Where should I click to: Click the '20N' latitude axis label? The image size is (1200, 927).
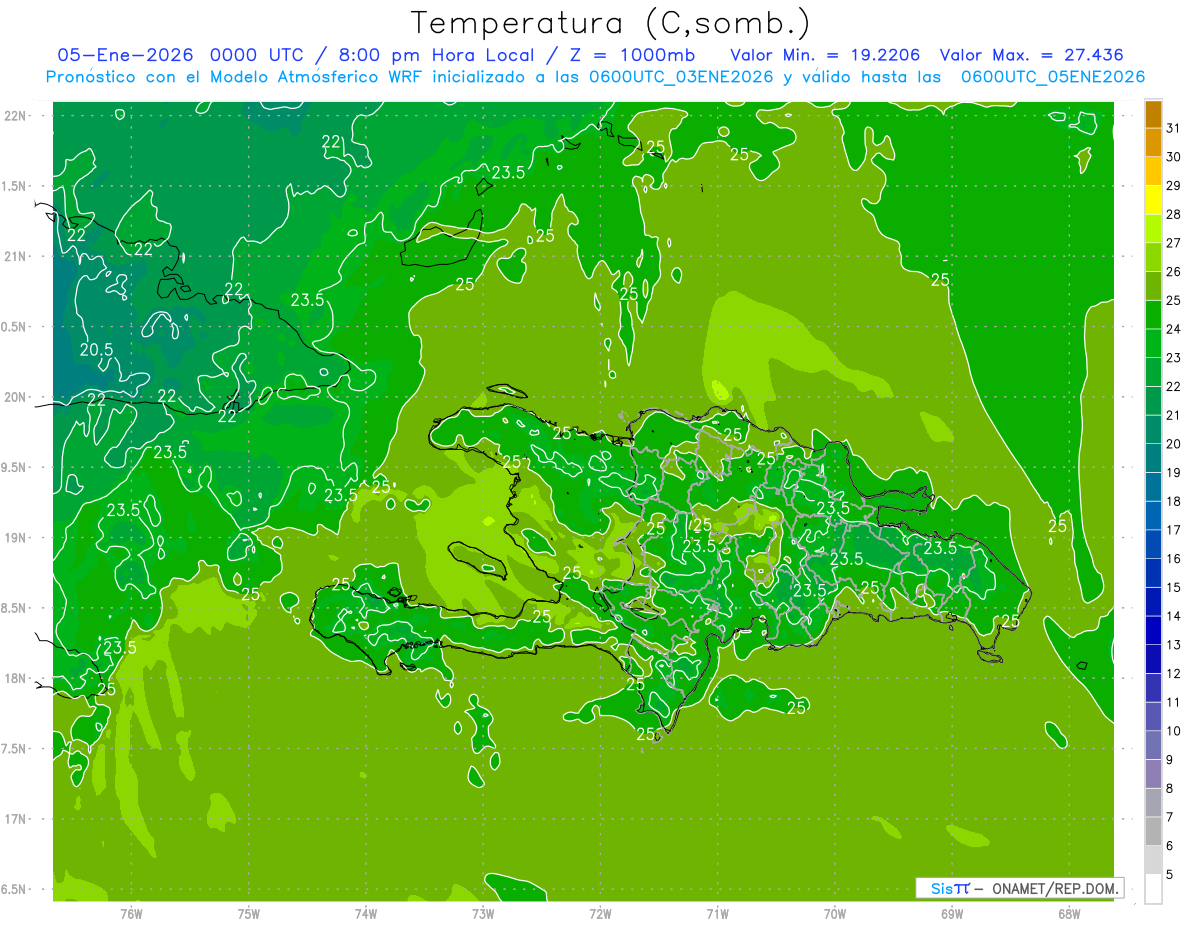click(x=16, y=397)
